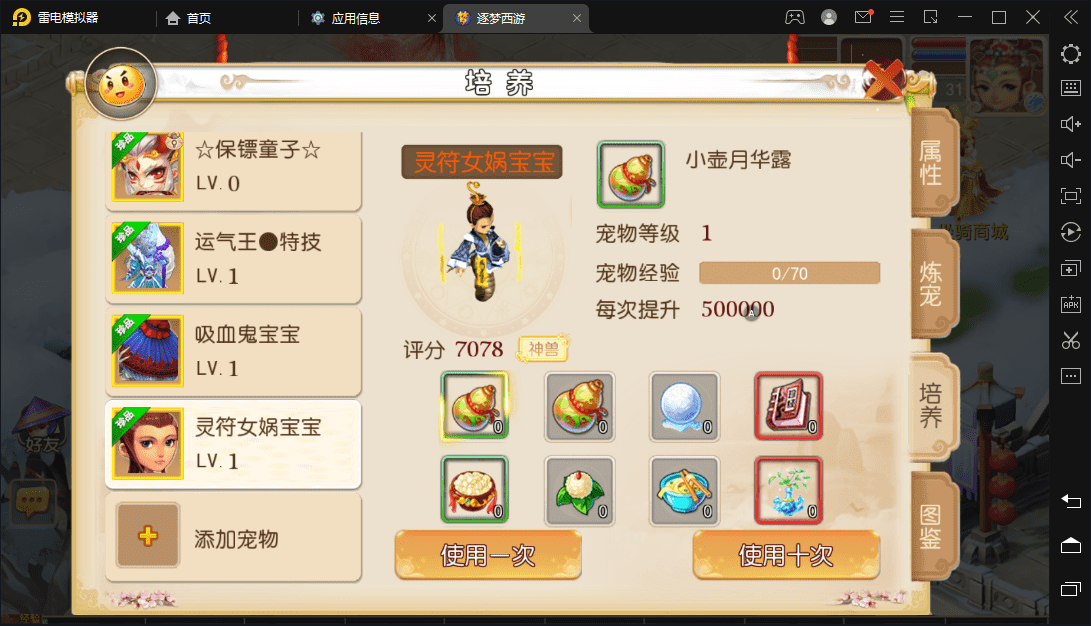Click the 使用一次 button
This screenshot has height=626, width=1091.
point(488,555)
